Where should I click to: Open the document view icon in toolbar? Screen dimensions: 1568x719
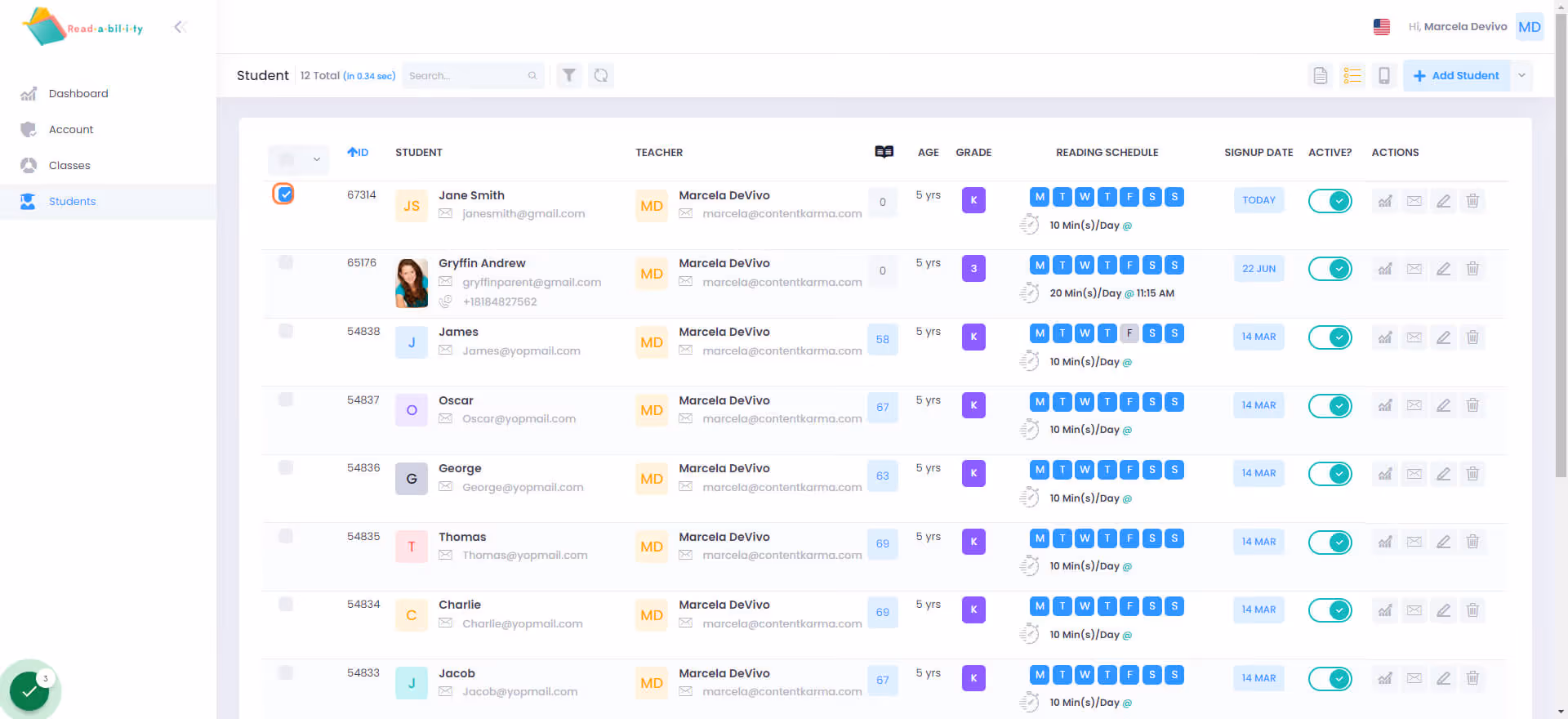point(1320,75)
